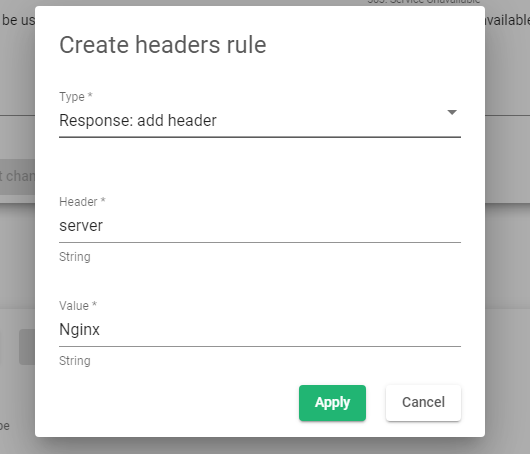
Task: Focus the Value field containing 'Nginx'
Action: [260, 330]
